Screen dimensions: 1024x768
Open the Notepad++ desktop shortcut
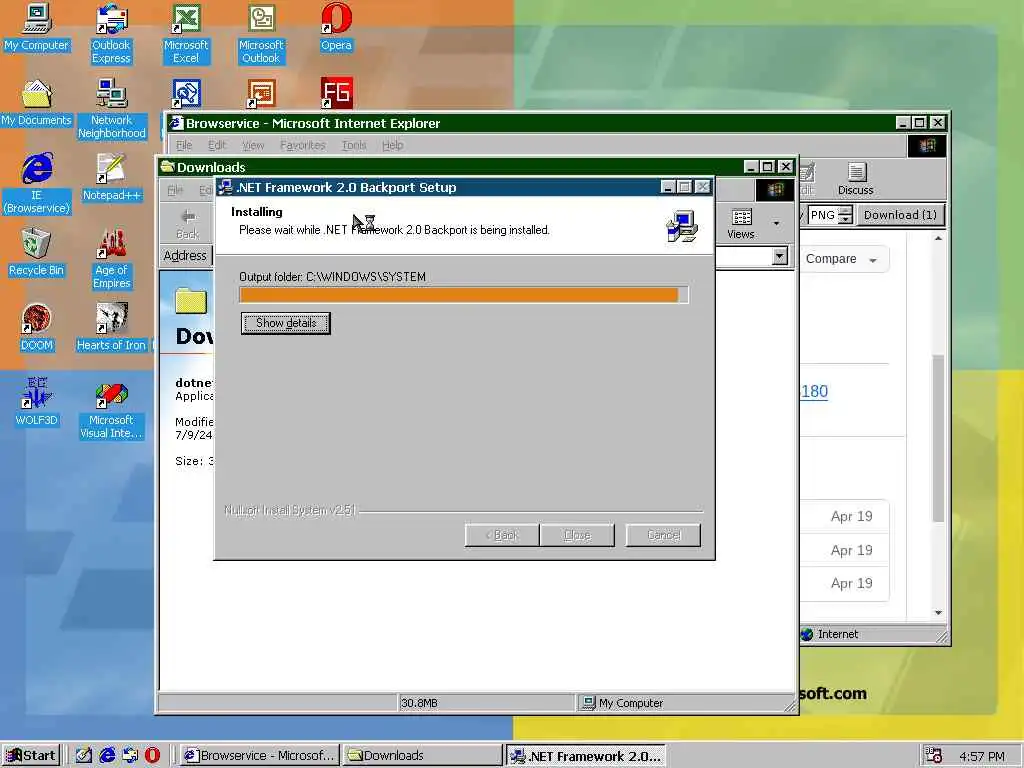pos(112,178)
